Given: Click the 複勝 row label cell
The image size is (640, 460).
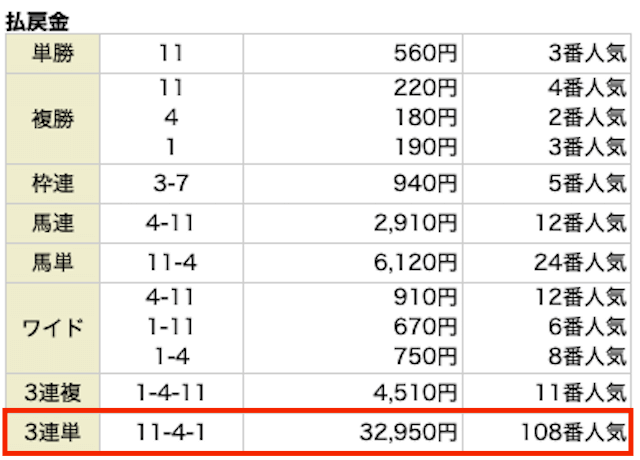Looking at the screenshot, I should tap(52, 118).
